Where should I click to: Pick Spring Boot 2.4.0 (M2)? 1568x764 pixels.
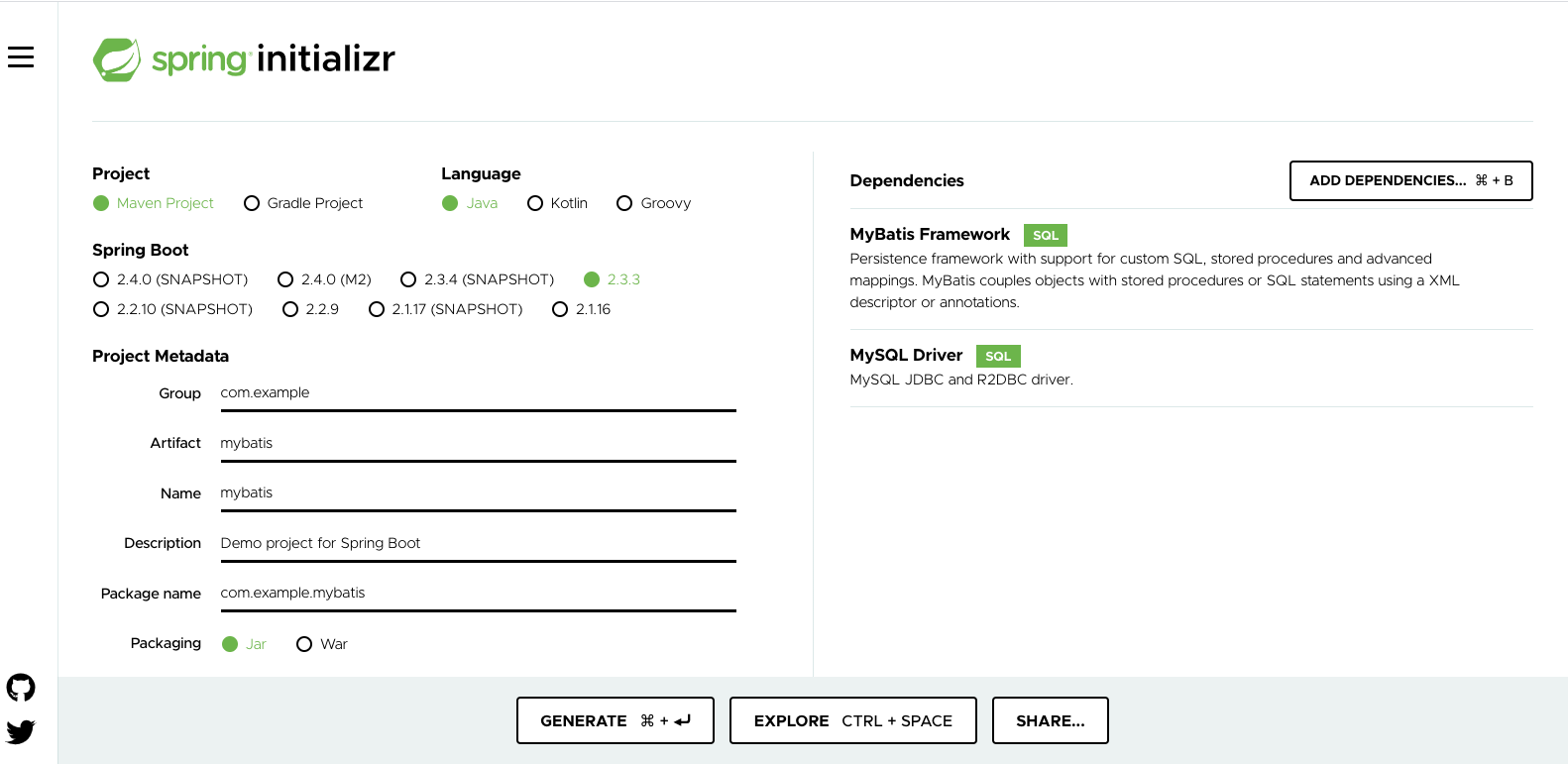[x=285, y=279]
